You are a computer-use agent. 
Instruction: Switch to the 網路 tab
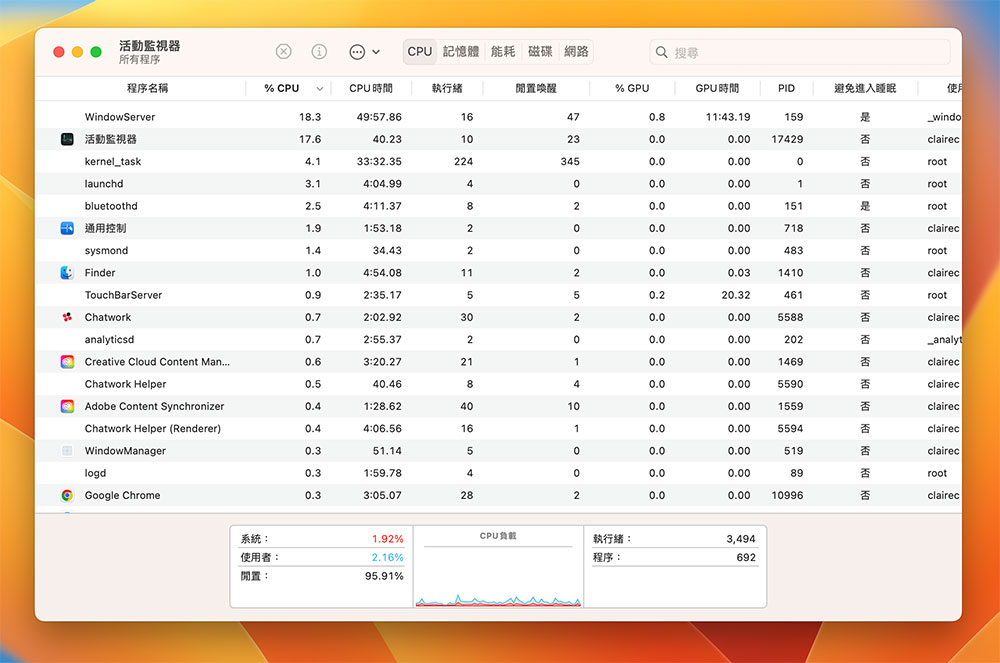pyautogui.click(x=577, y=52)
